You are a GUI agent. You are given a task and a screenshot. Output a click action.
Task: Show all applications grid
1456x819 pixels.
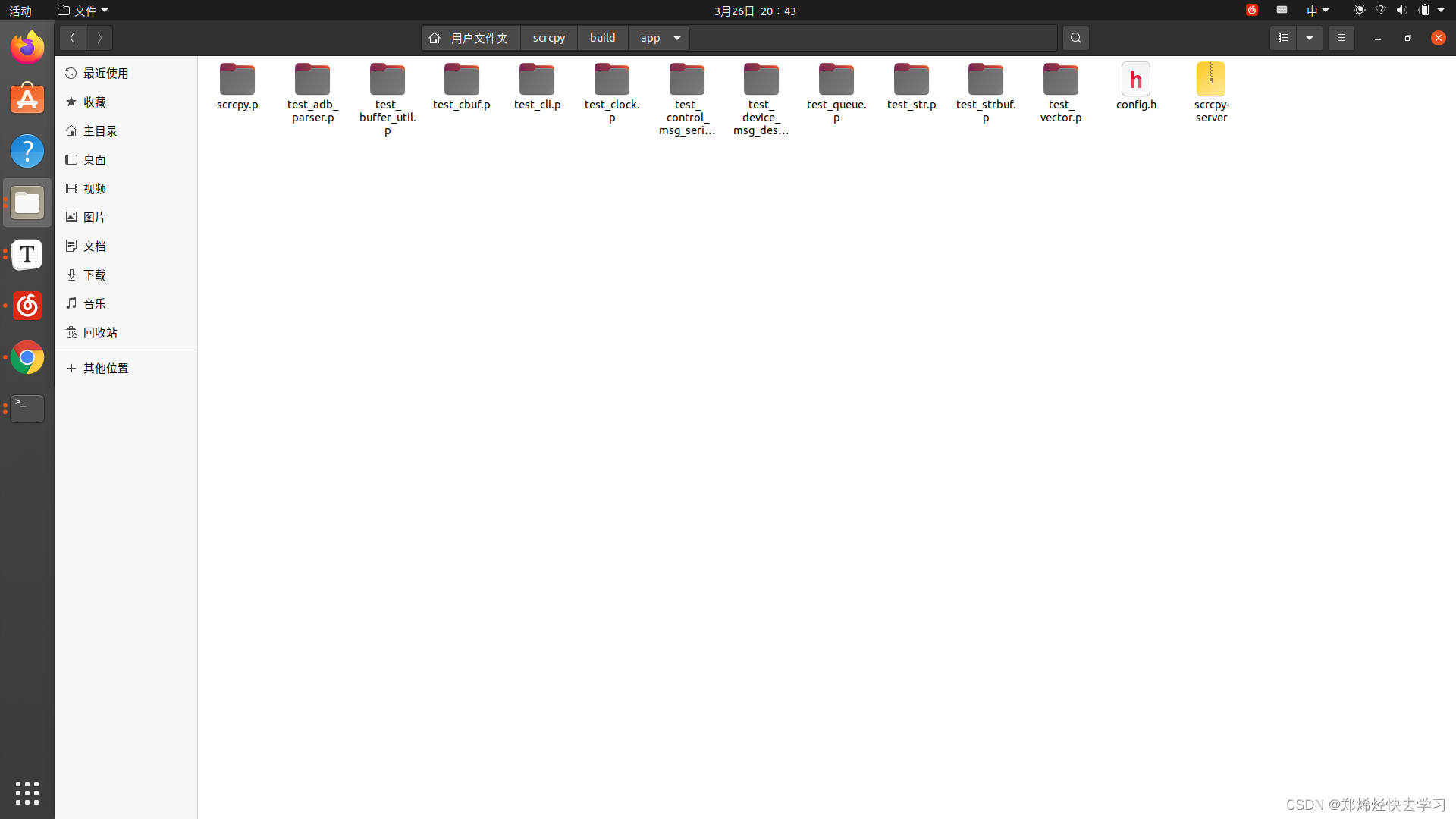click(x=27, y=792)
